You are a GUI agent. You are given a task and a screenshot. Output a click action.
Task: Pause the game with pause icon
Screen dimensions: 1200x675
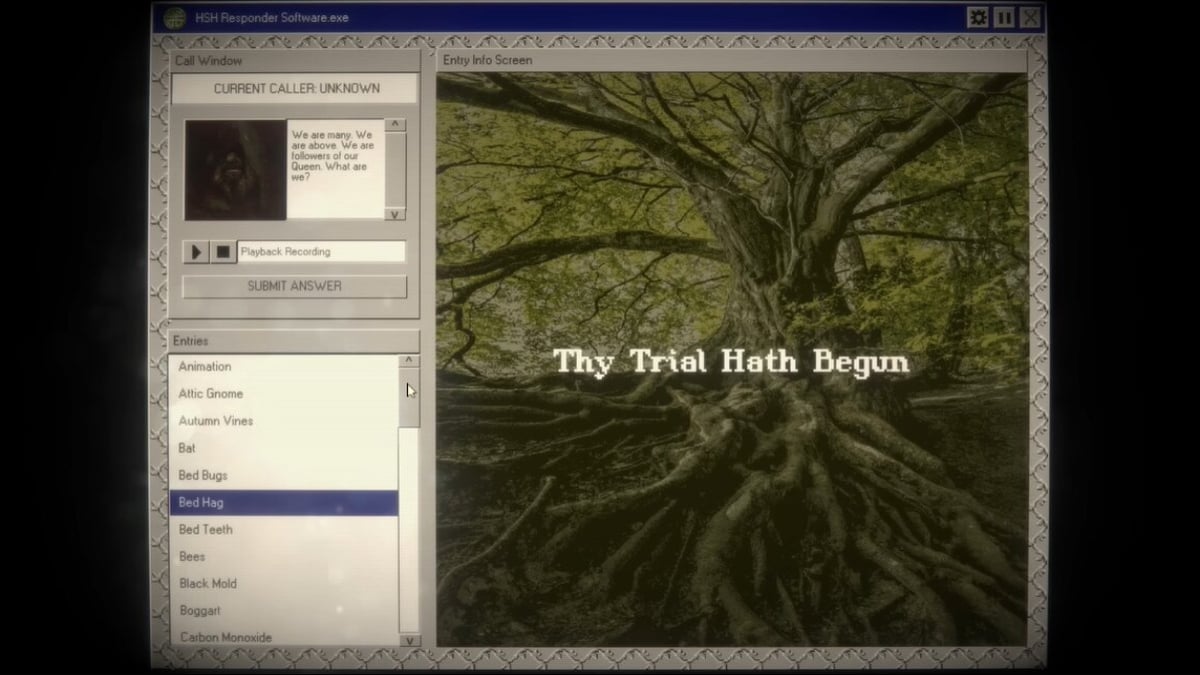[1004, 17]
